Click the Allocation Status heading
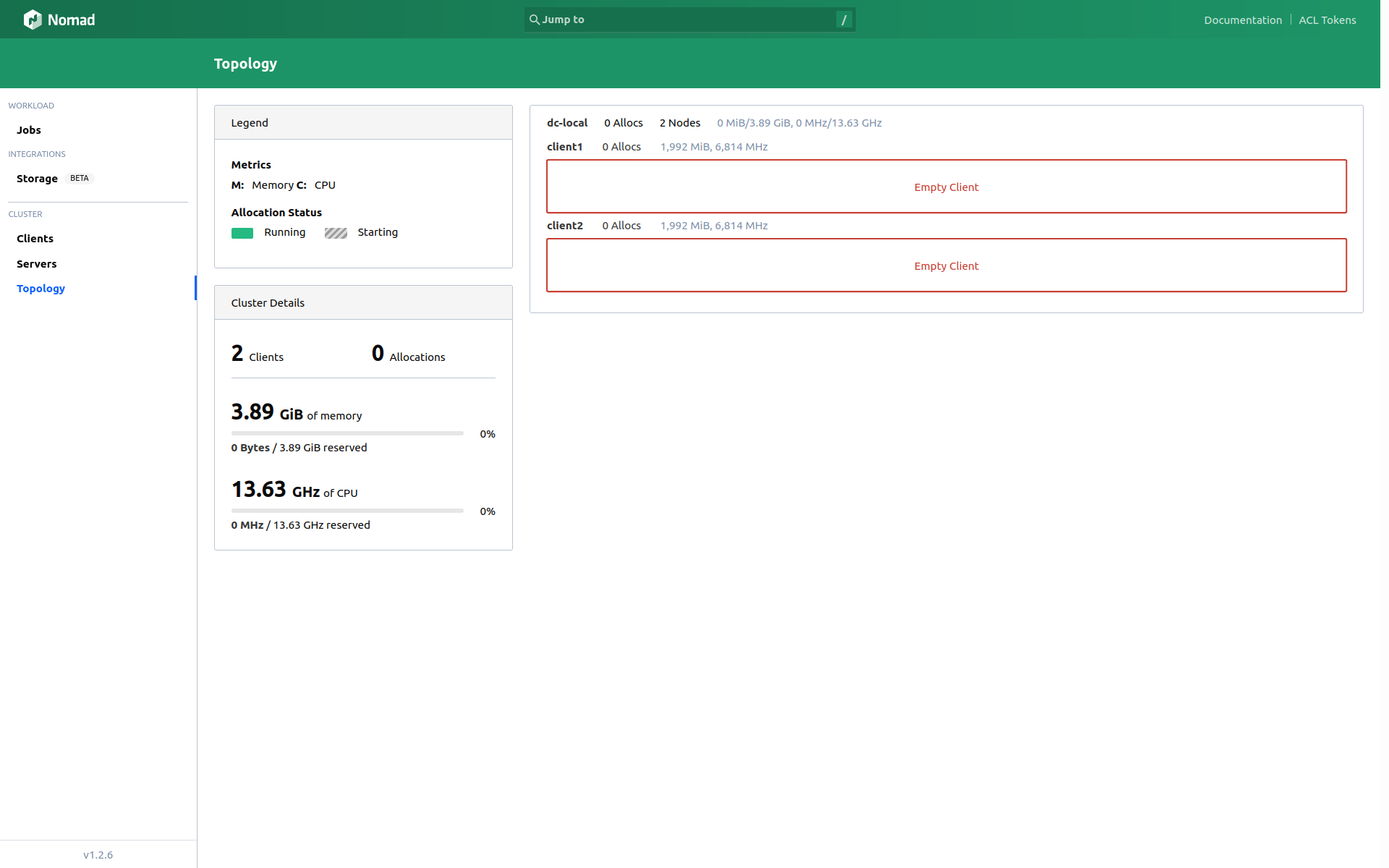The height and width of the screenshot is (868, 1389). coord(276,213)
